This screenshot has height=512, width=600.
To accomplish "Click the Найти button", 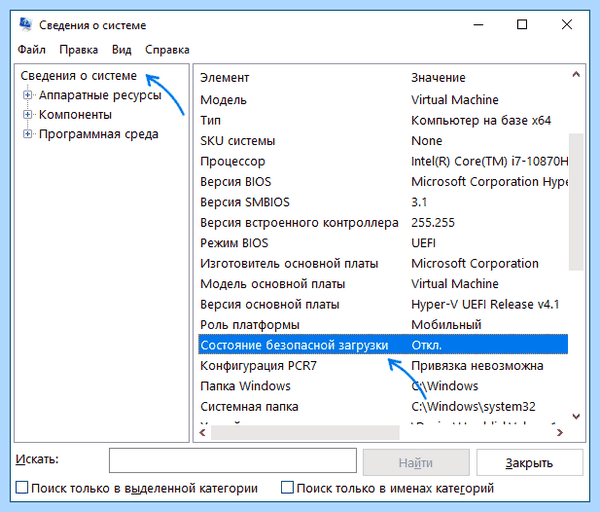I will (x=416, y=463).
